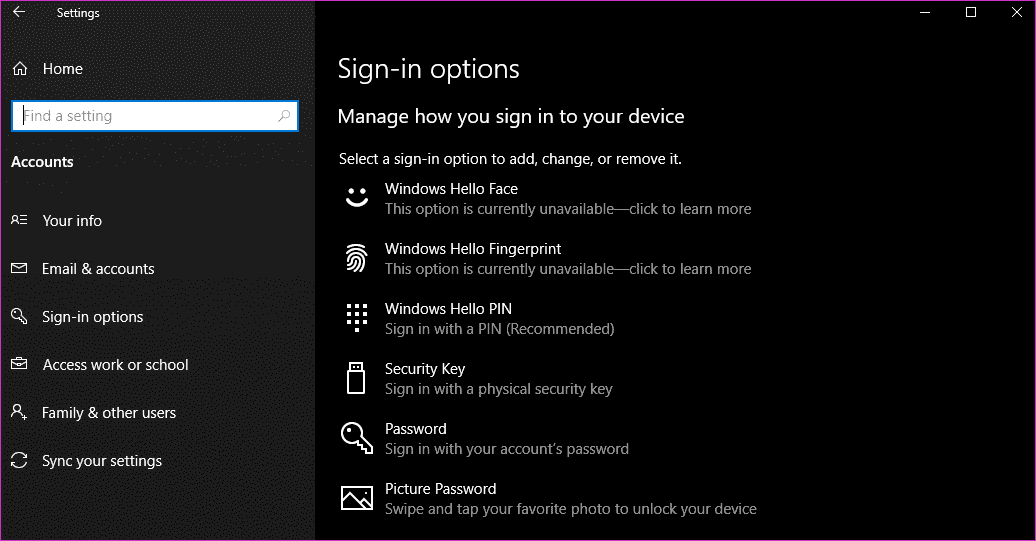The height and width of the screenshot is (541, 1036).
Task: Click 'Sign in with a physical security key'
Action: click(499, 389)
